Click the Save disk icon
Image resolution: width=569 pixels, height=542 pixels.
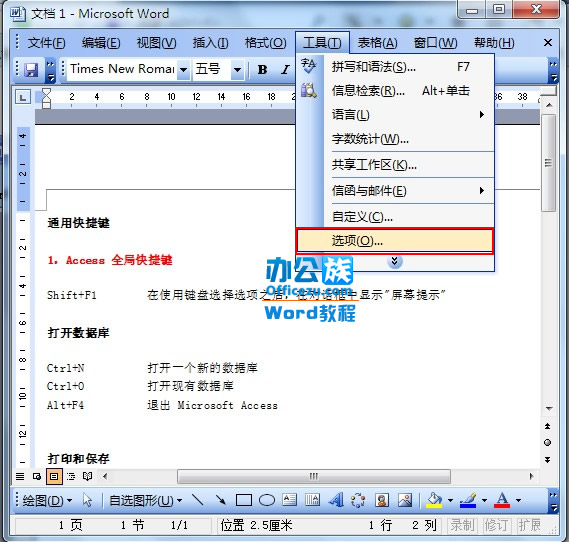31,69
